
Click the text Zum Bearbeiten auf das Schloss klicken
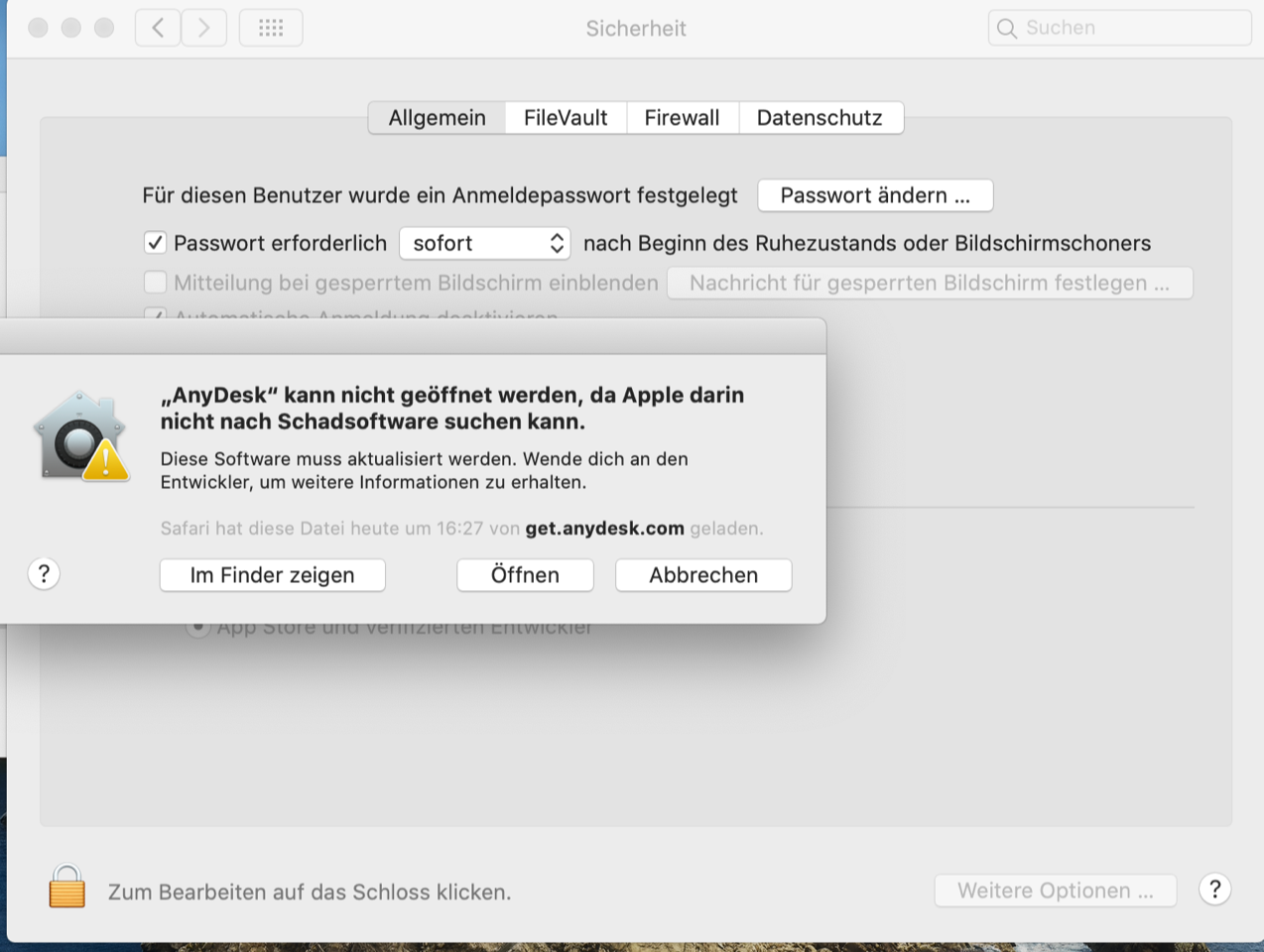310,892
